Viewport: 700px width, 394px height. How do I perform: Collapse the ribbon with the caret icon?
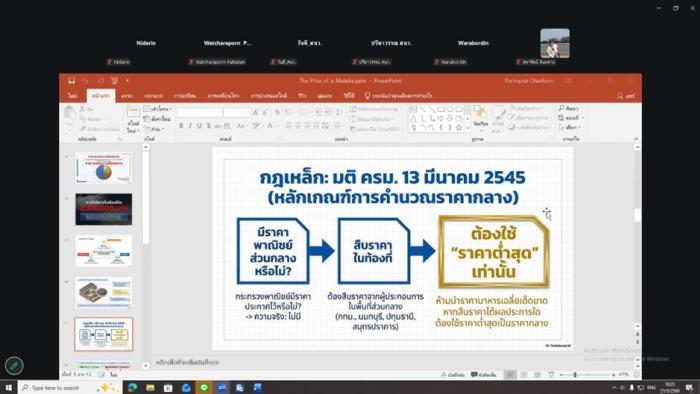(x=636, y=139)
